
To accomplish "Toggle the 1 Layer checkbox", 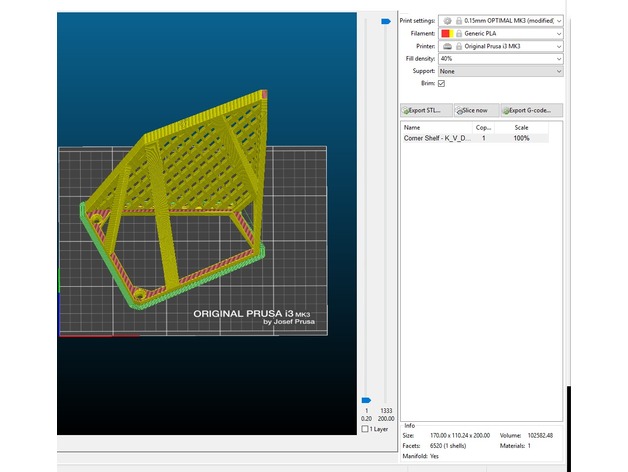I will (365, 429).
